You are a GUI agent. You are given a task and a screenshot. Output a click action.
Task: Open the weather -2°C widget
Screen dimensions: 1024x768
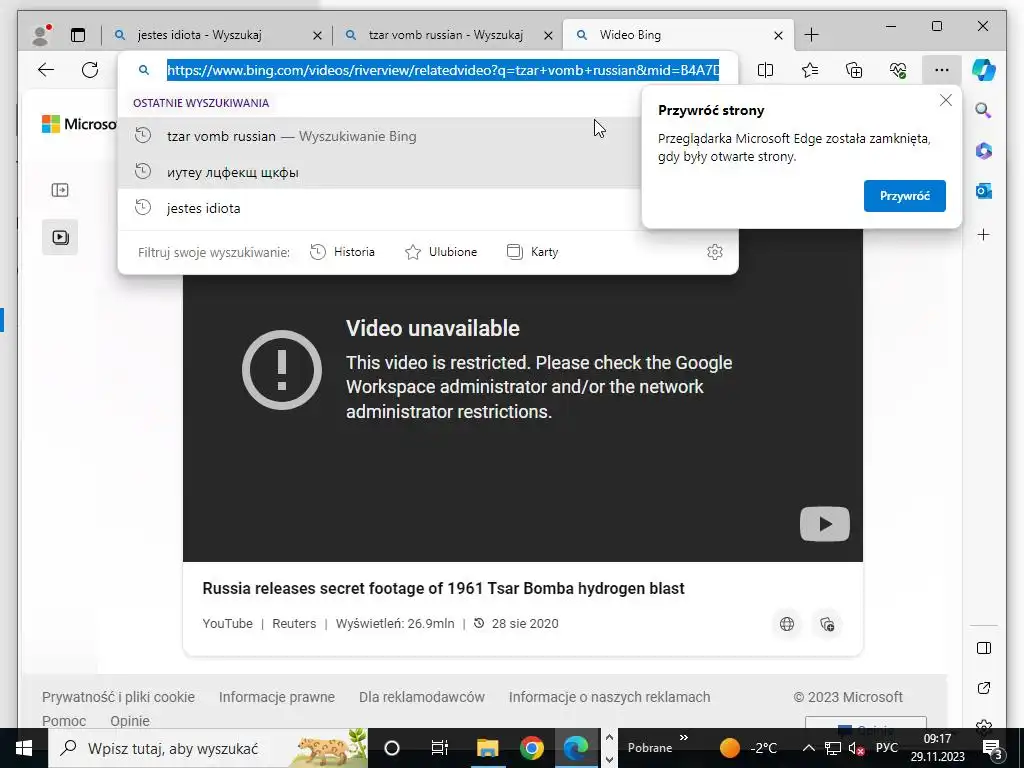point(748,748)
